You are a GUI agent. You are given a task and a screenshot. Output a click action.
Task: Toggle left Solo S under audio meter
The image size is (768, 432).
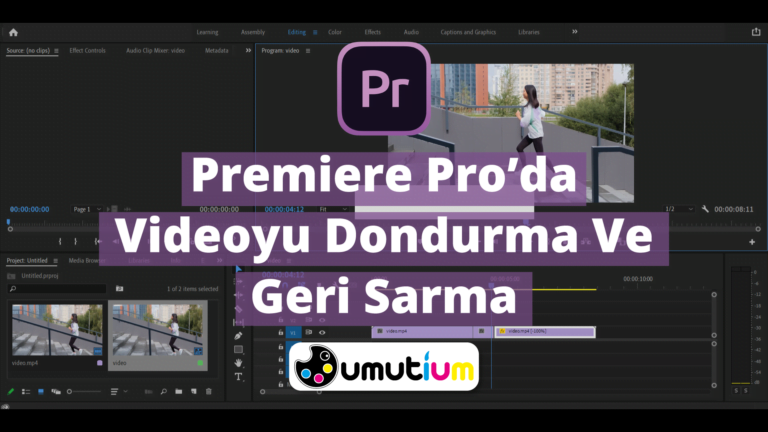coord(736,390)
